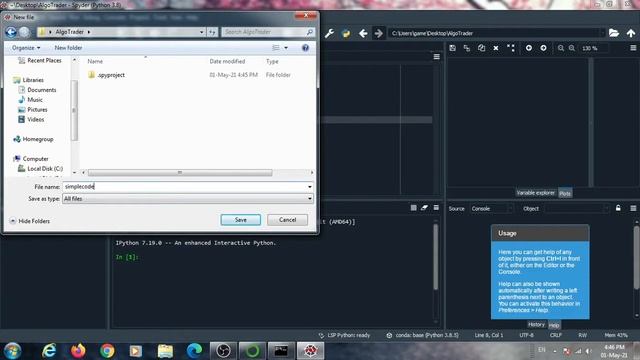The height and width of the screenshot is (360, 640).
Task: Select Libraries in navigation pane
Action: (x=29, y=80)
